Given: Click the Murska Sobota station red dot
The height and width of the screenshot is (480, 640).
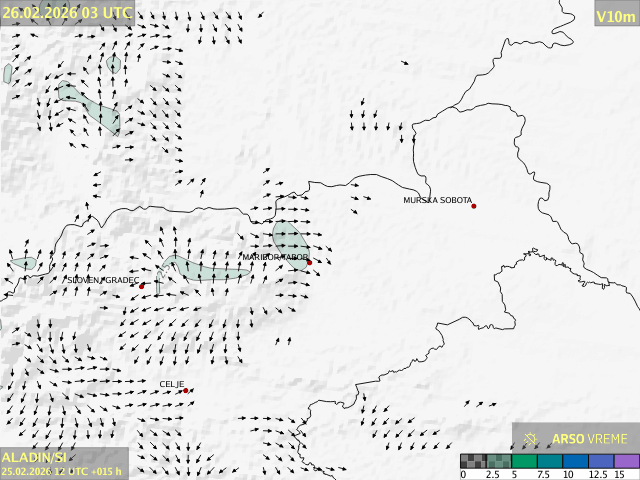Looking at the screenshot, I should pyautogui.click(x=474, y=206).
